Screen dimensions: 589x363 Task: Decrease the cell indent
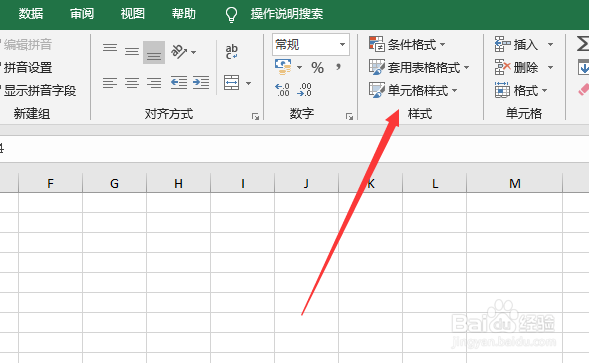[x=179, y=82]
